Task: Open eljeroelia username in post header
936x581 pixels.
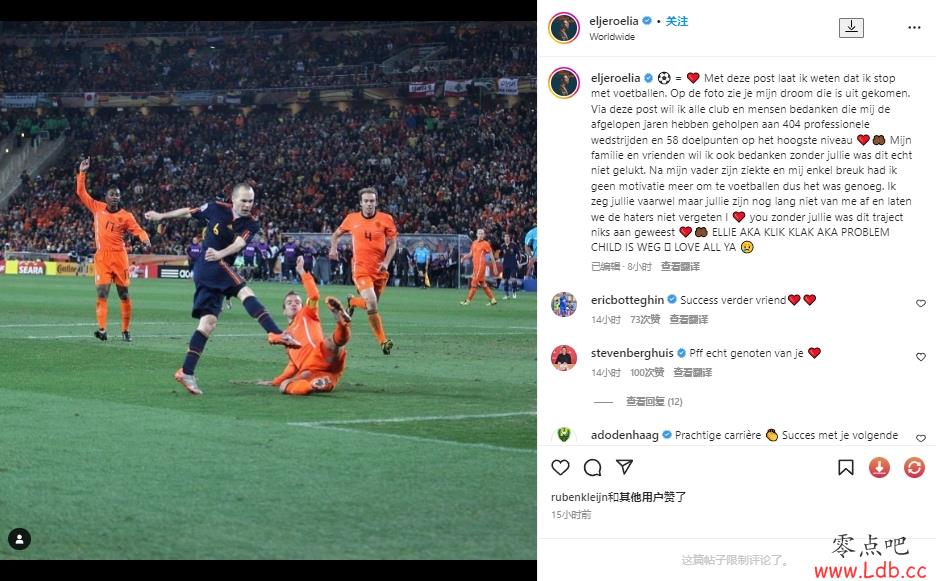Action: click(x=614, y=21)
